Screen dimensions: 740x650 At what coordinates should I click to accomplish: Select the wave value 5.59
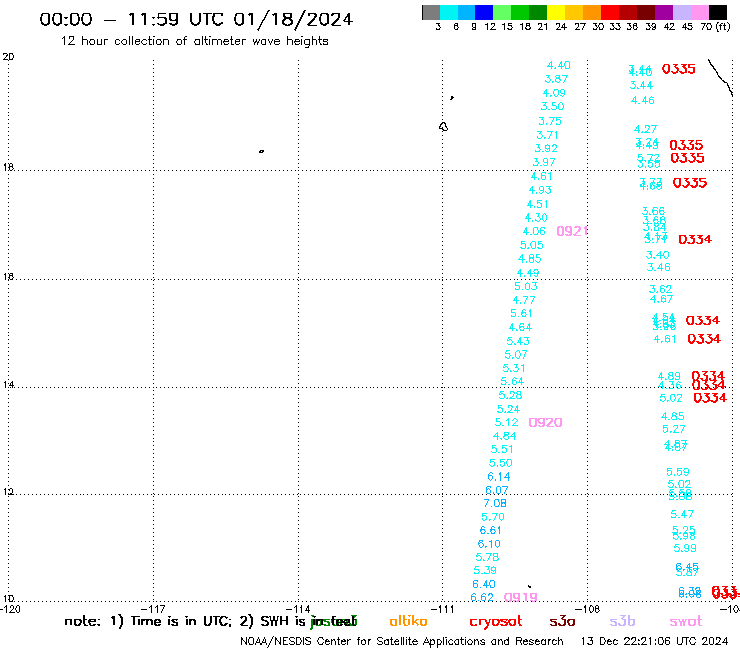(678, 473)
